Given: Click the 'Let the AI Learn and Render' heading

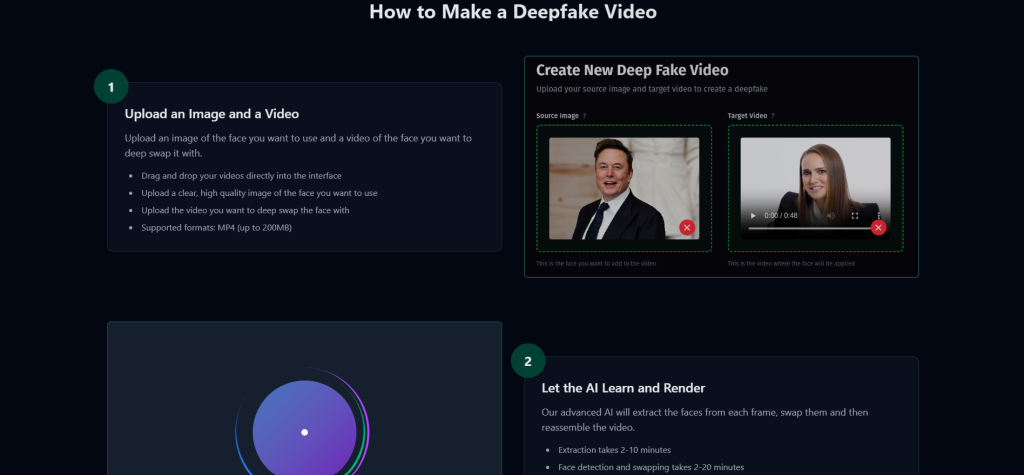Looking at the screenshot, I should (623, 388).
